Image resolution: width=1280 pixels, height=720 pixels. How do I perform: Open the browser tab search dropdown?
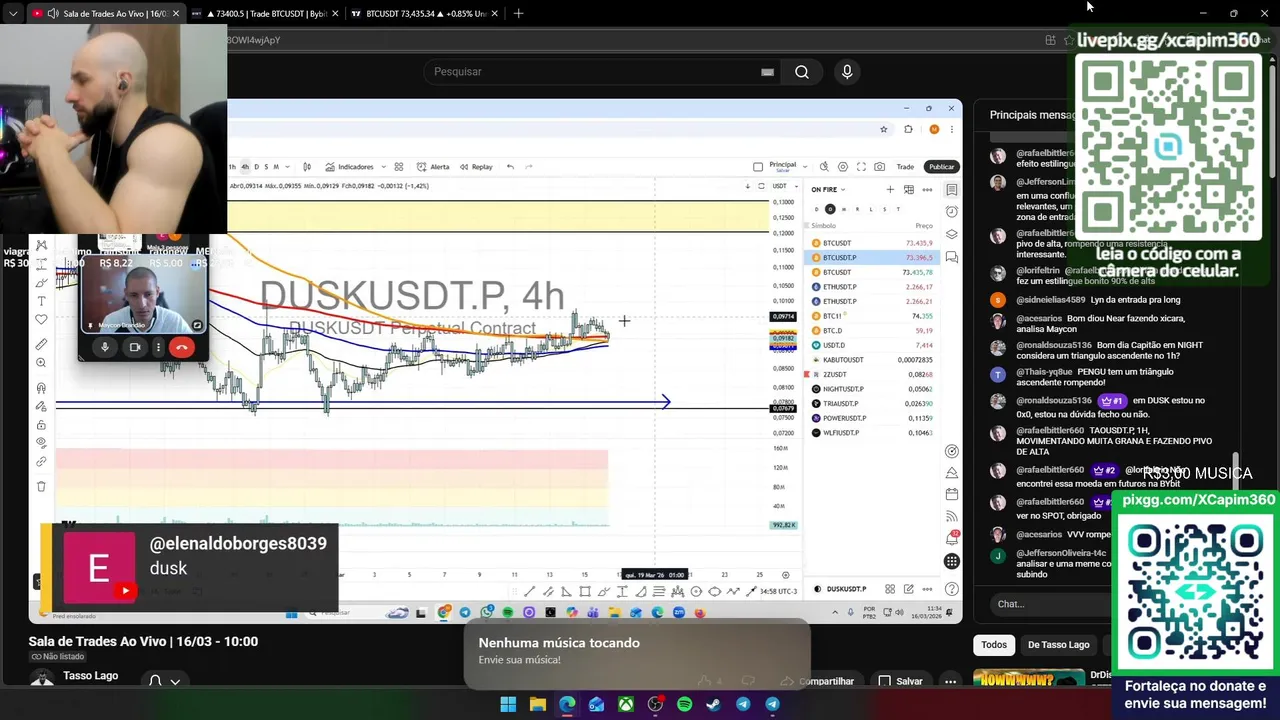tap(13, 13)
